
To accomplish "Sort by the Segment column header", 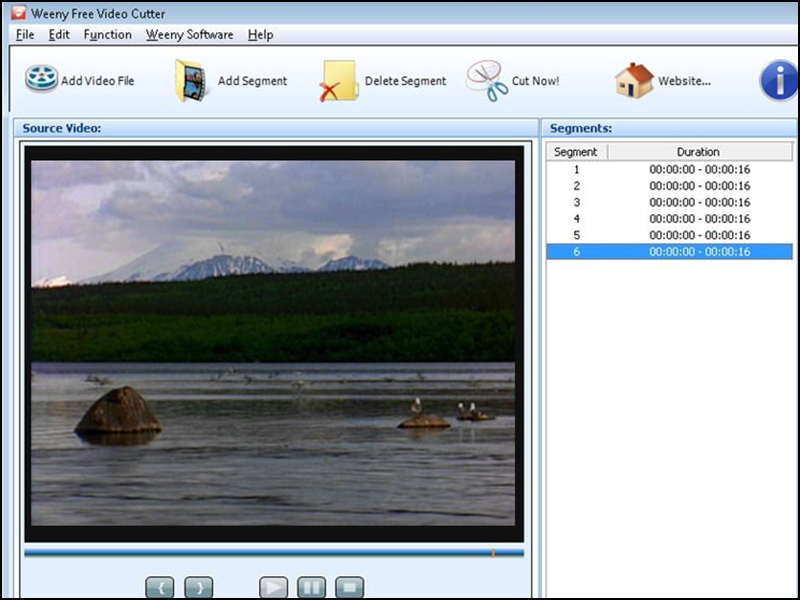I will 577,152.
